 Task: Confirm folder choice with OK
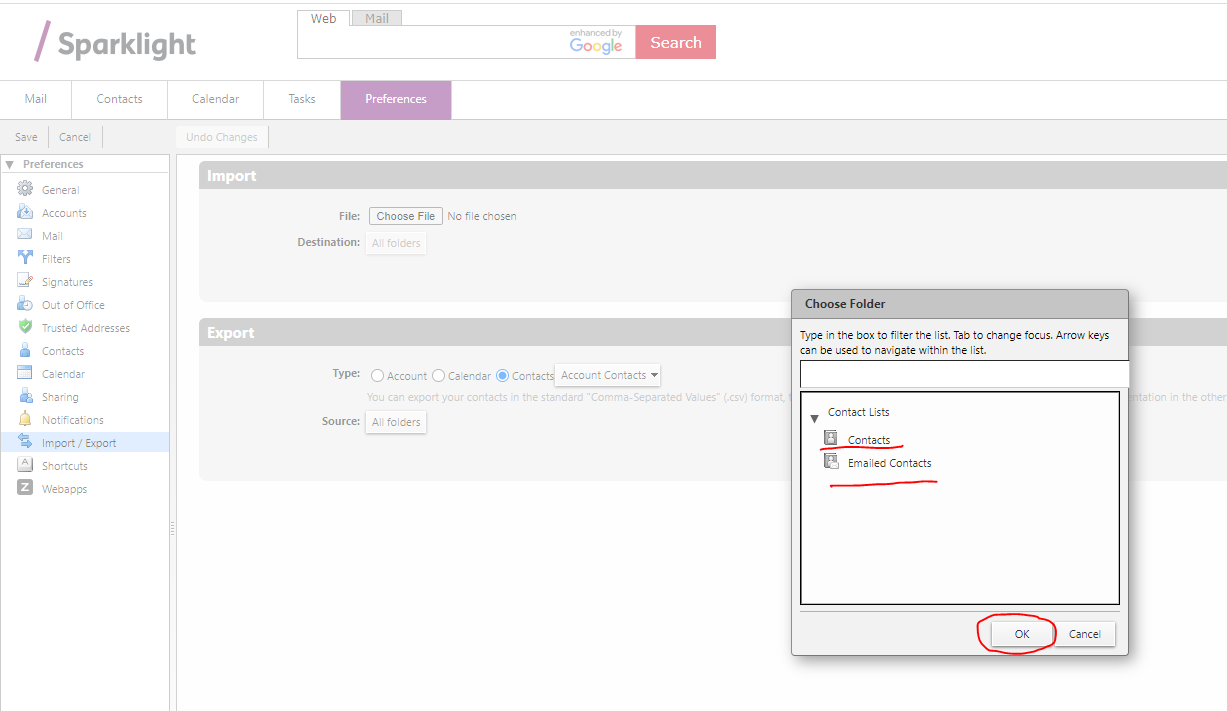click(x=1022, y=634)
